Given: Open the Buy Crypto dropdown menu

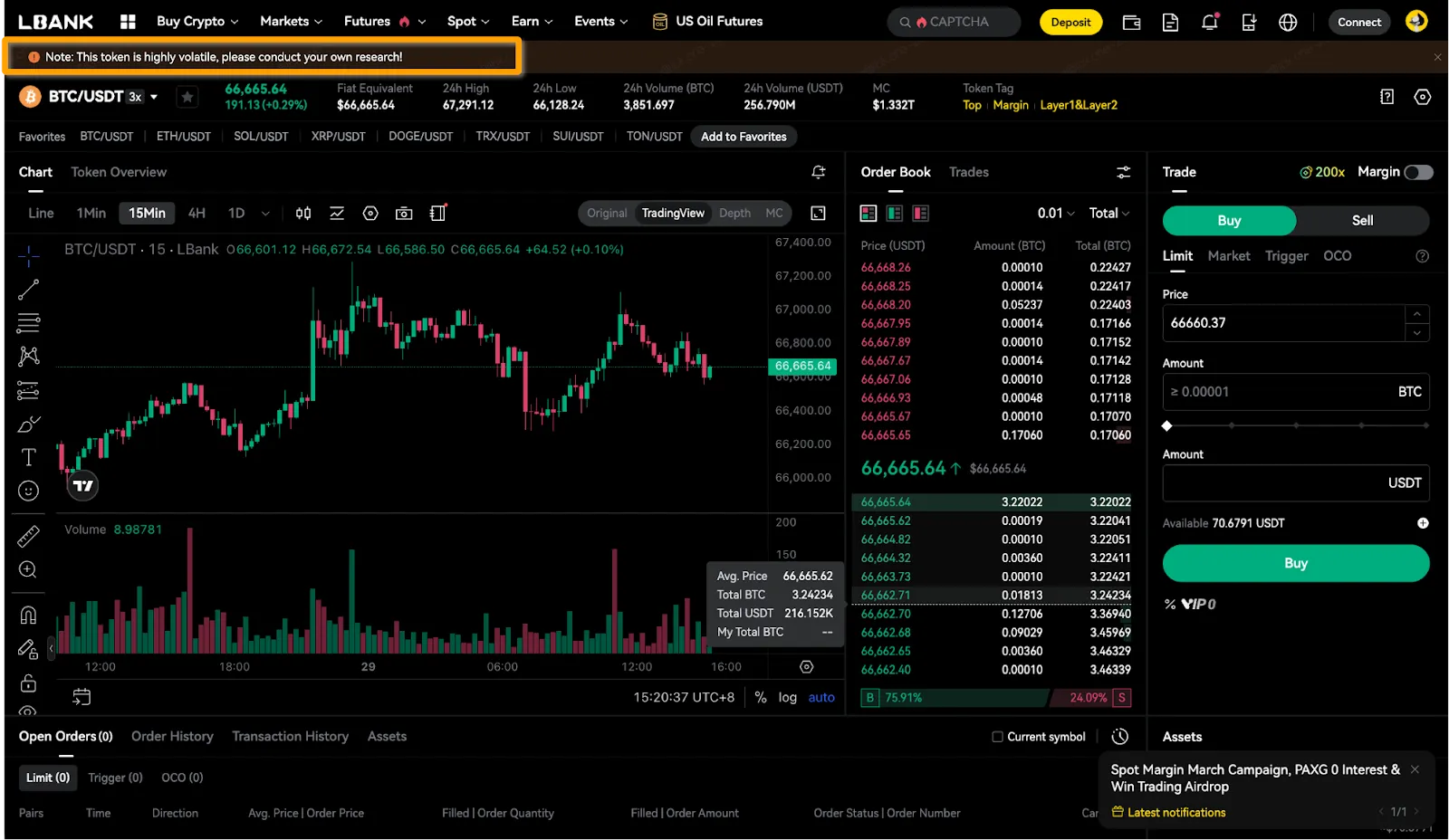Looking at the screenshot, I should click(197, 22).
